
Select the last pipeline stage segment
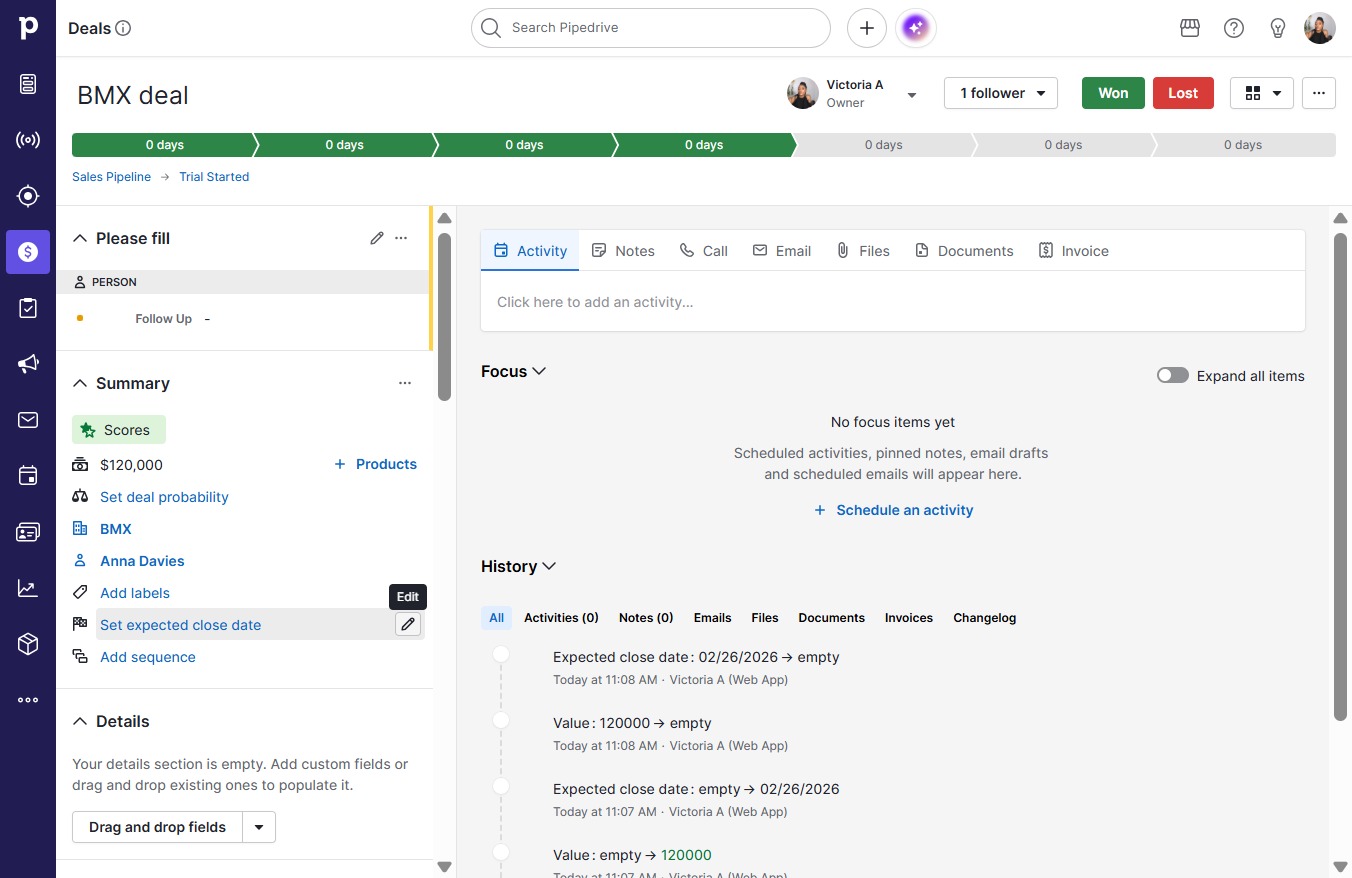[x=1243, y=145]
